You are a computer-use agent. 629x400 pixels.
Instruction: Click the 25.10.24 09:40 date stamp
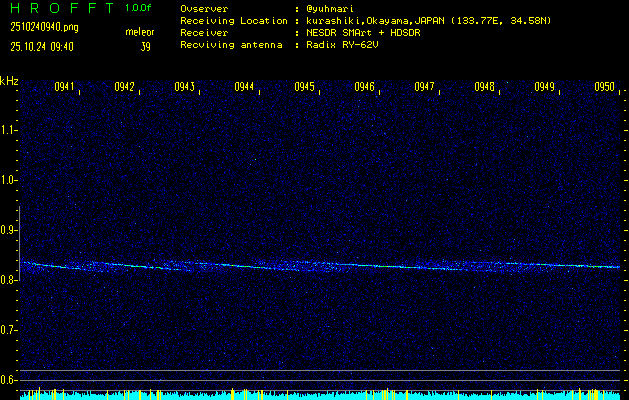[40, 46]
